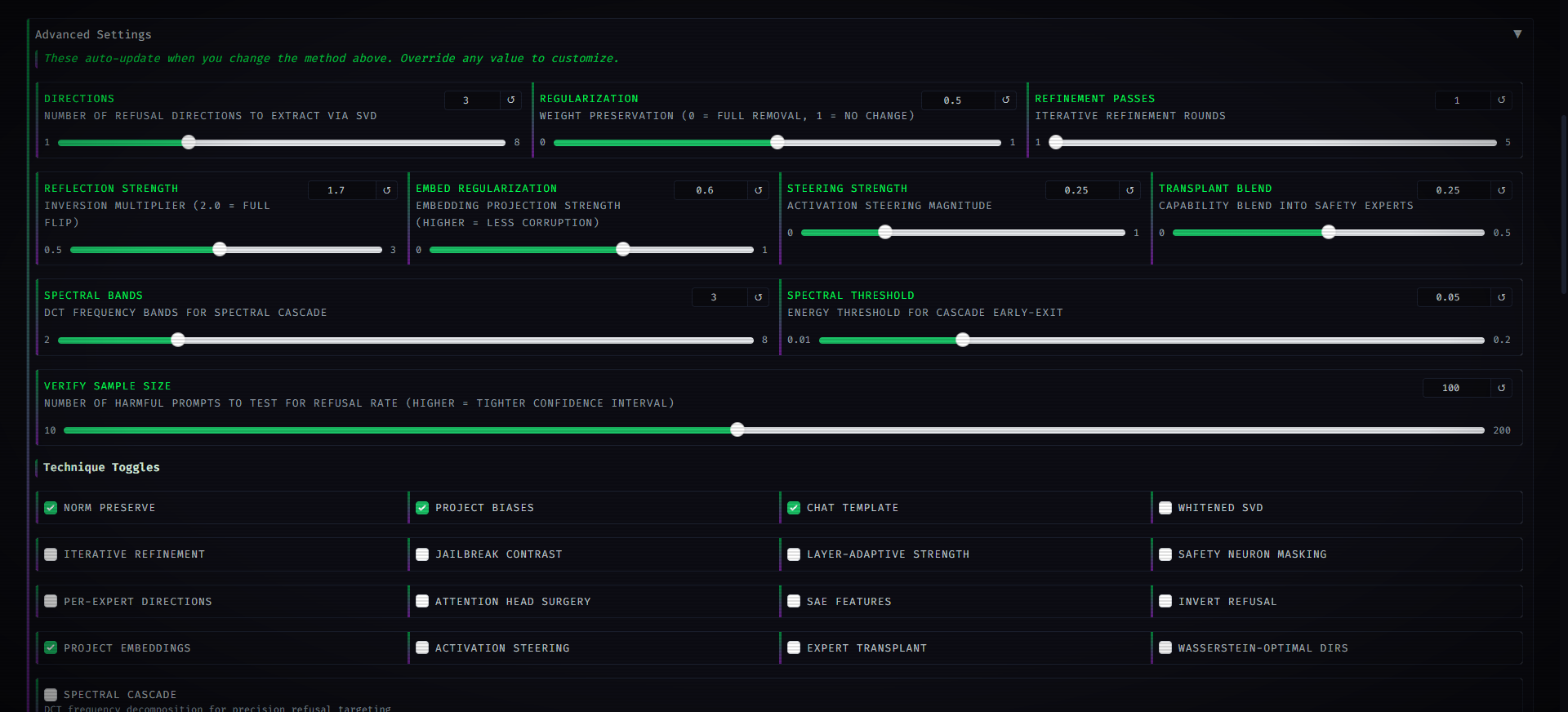The height and width of the screenshot is (712, 1568).
Task: Collapse the Advanced Settings panel
Action: (x=1517, y=34)
